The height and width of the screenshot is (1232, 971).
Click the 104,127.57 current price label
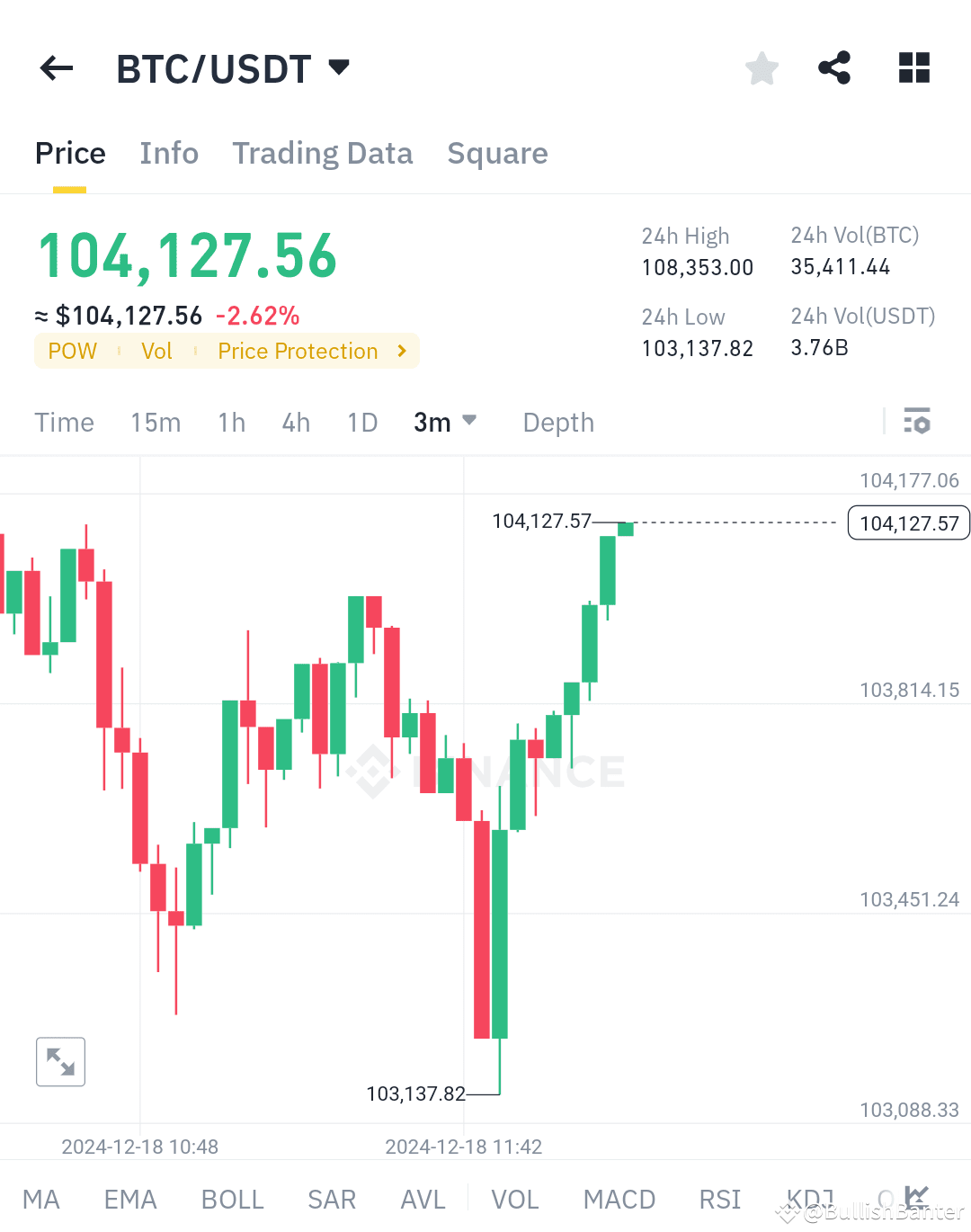pos(908,522)
